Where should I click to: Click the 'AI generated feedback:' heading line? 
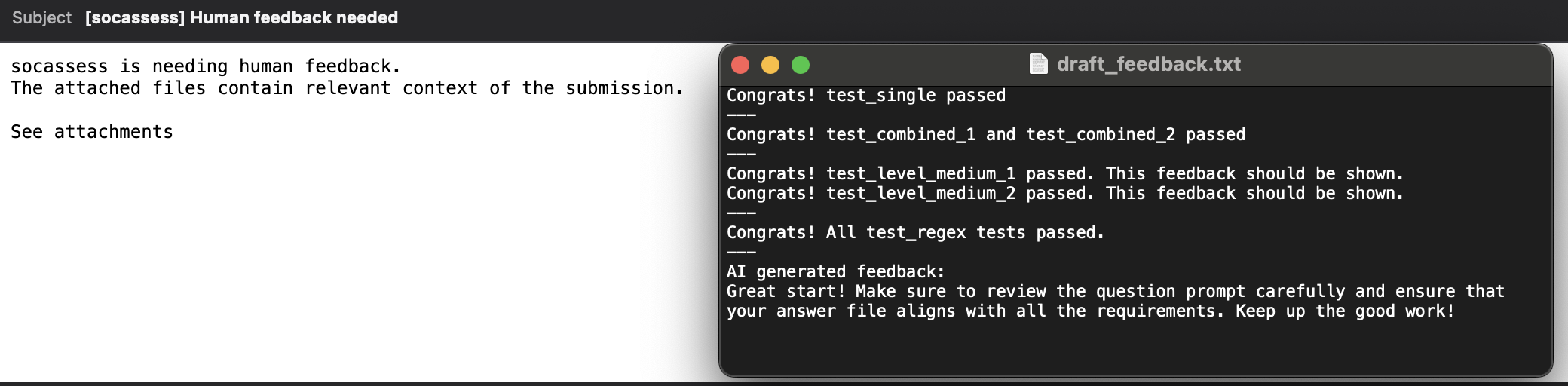click(836, 272)
